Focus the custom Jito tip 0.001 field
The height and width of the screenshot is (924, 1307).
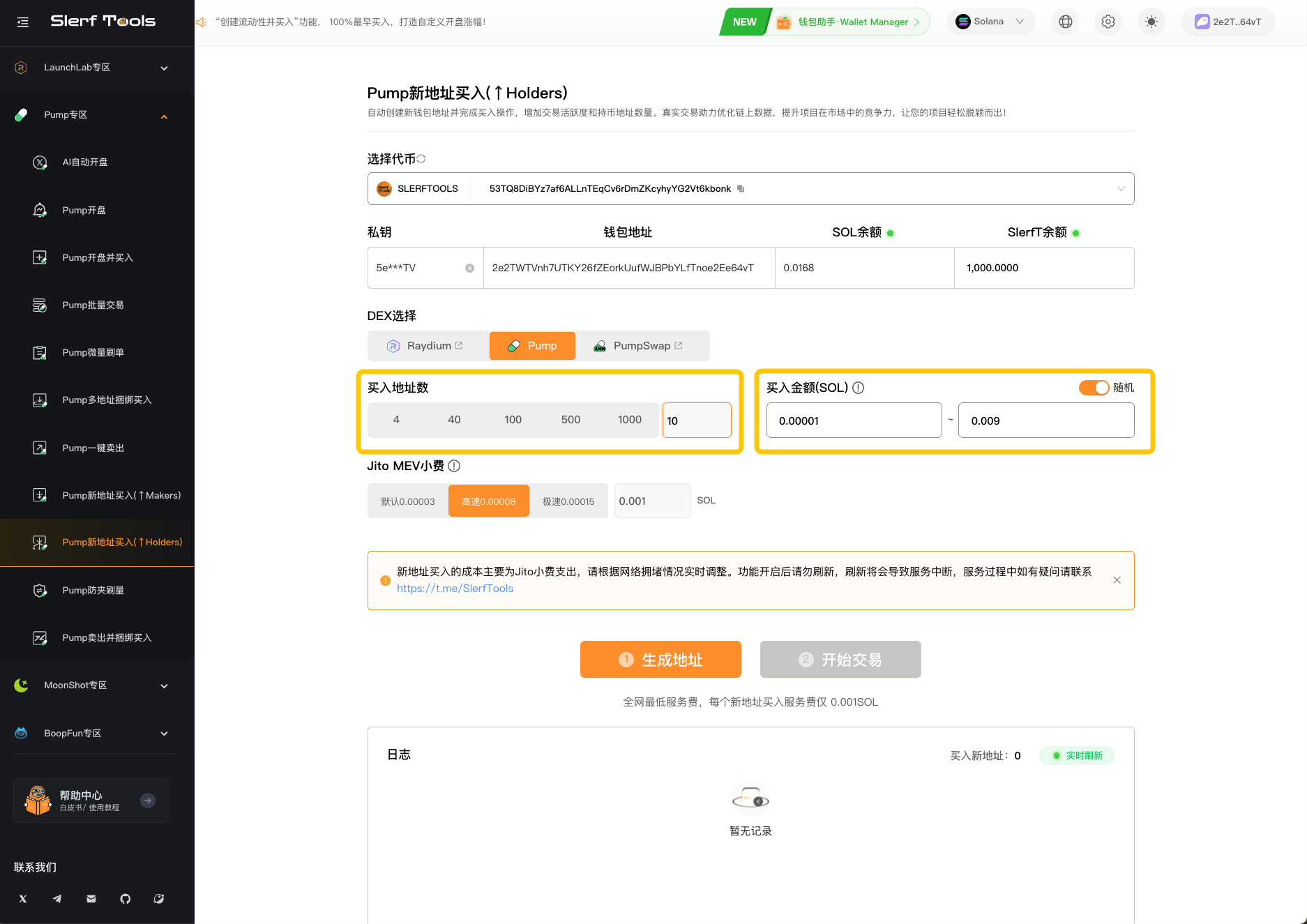[652, 501]
